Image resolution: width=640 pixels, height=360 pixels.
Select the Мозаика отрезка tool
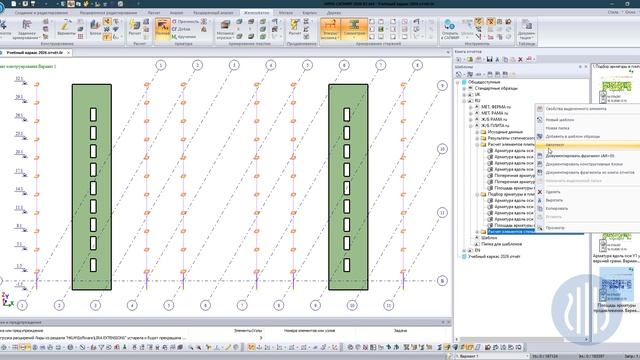tap(224, 29)
